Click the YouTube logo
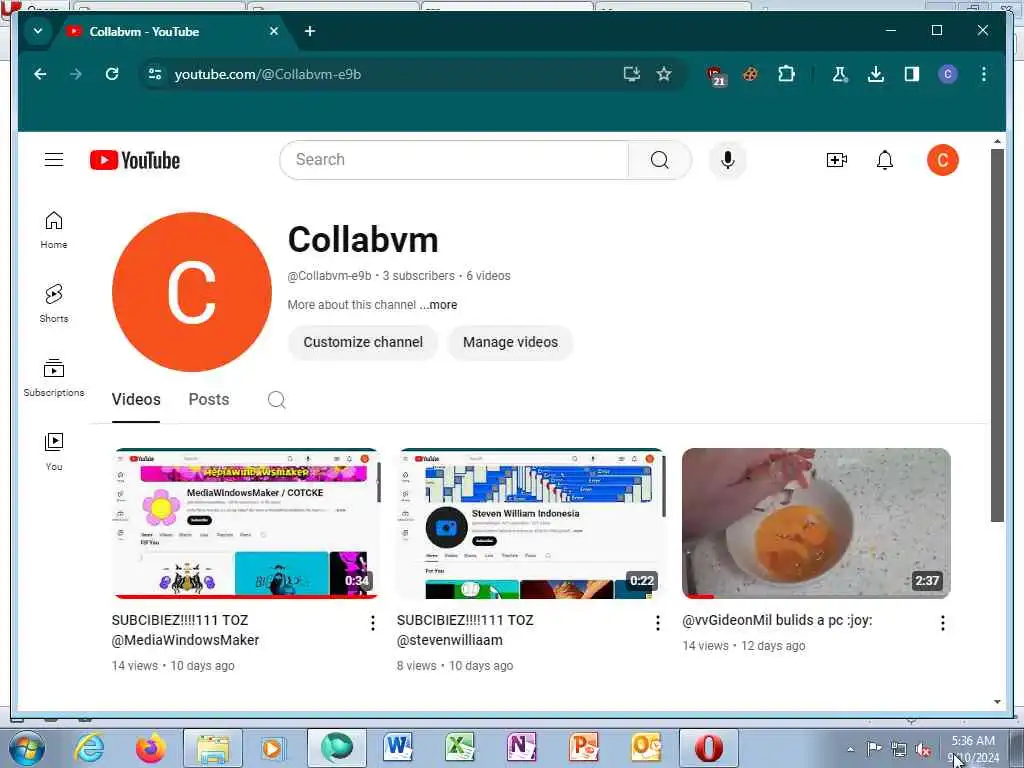The image size is (1024, 768). tap(135, 160)
